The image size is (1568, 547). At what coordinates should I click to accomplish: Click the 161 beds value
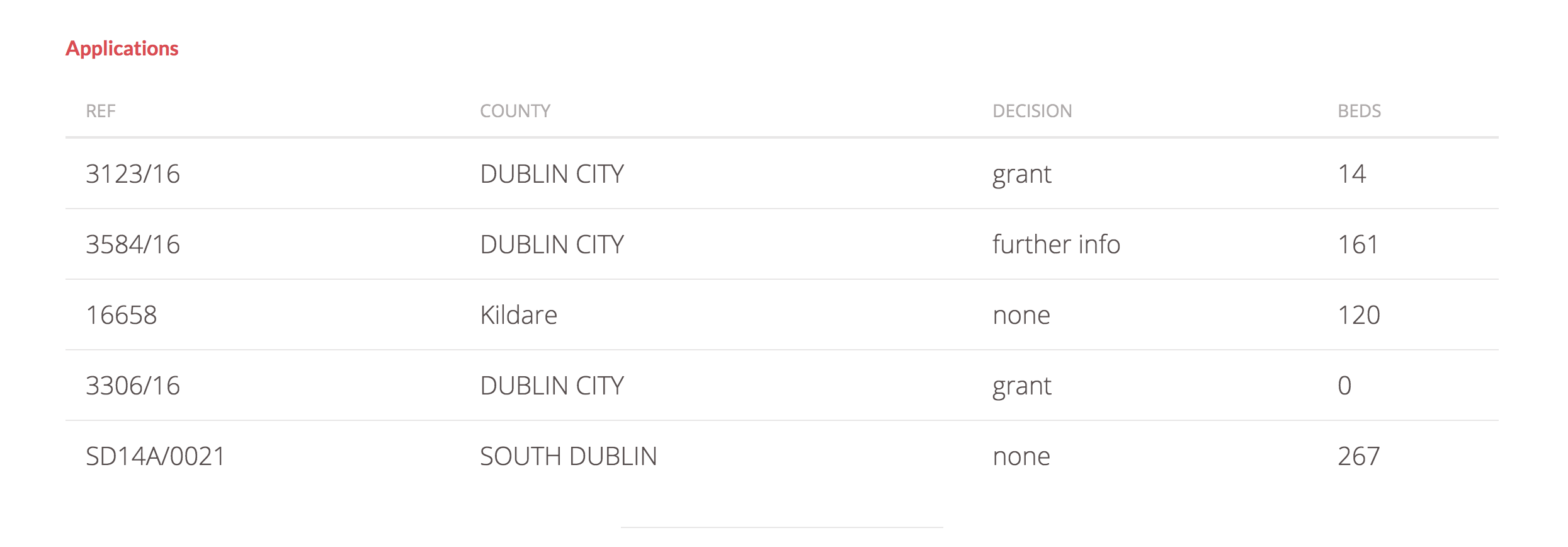(1358, 245)
